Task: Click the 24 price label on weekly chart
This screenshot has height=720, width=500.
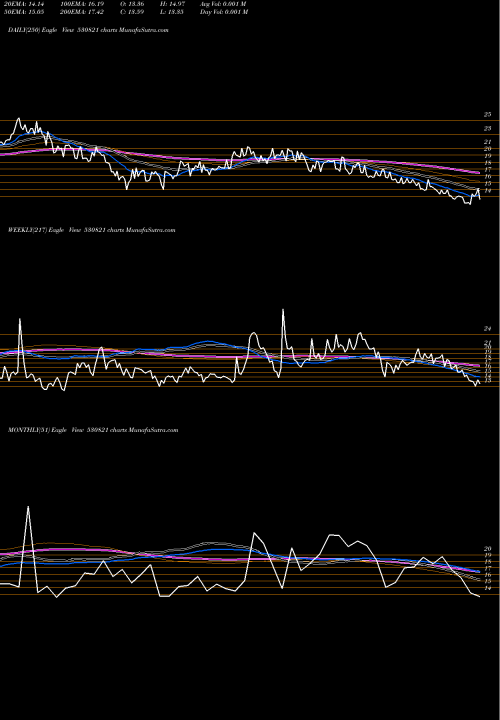Action: tap(487, 329)
